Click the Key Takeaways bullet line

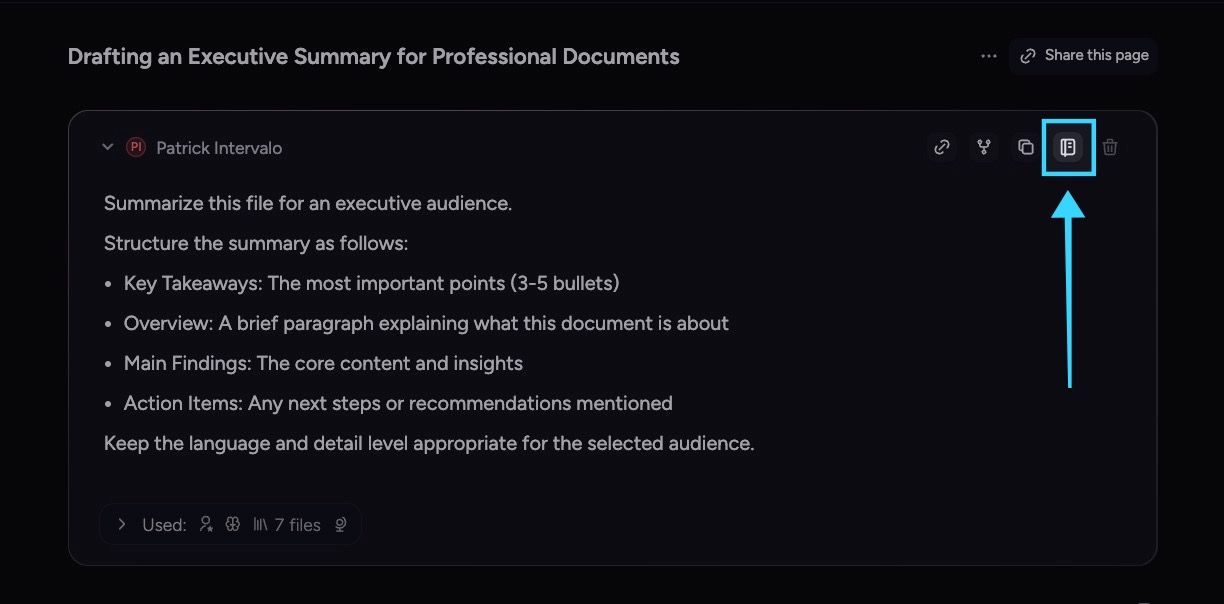point(371,283)
